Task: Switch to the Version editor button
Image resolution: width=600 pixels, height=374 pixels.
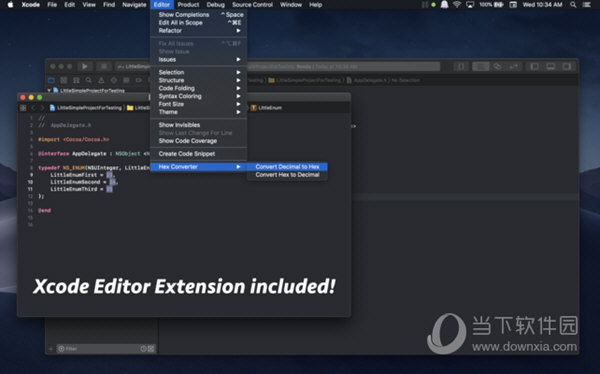Action: coord(514,67)
